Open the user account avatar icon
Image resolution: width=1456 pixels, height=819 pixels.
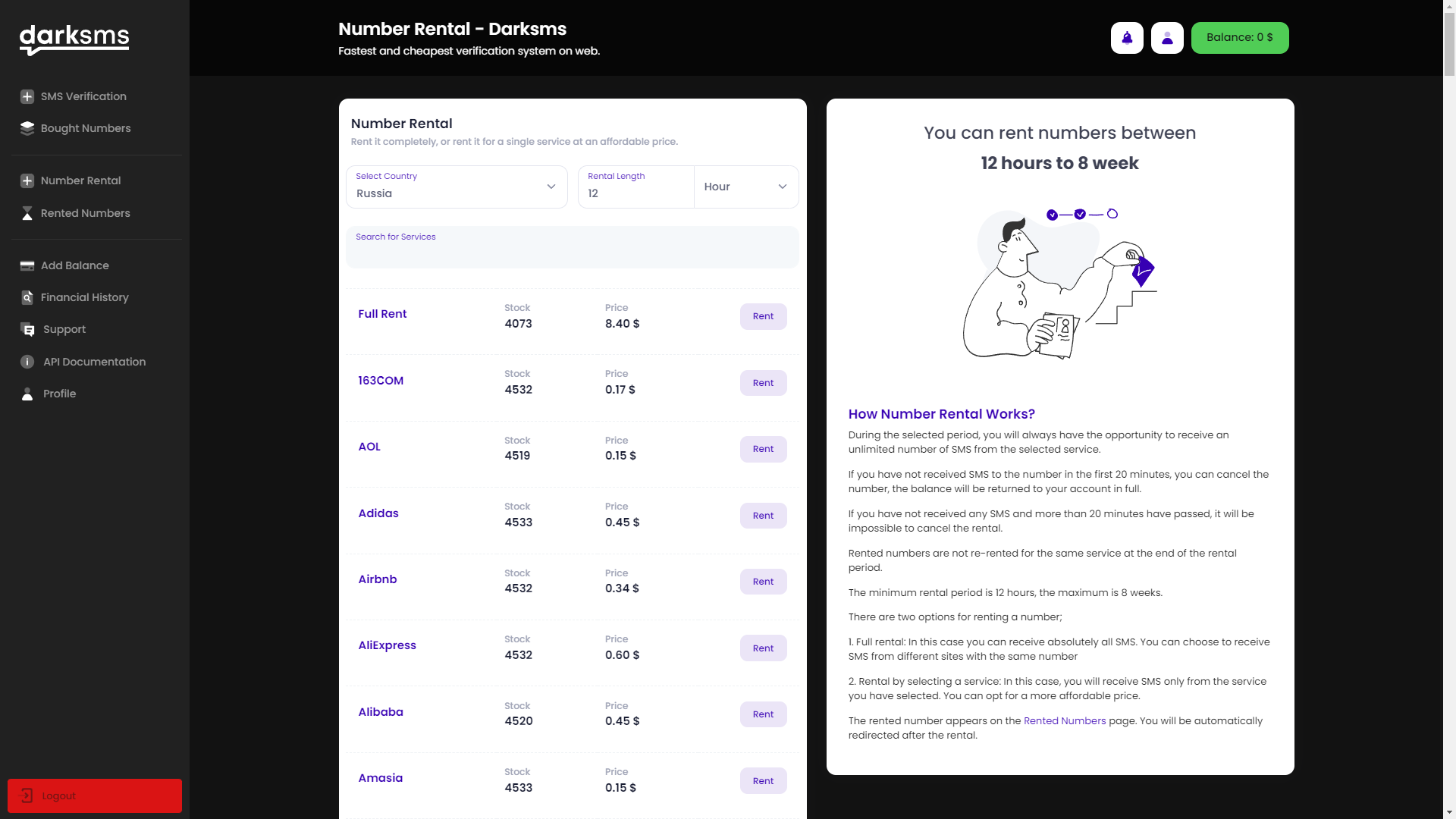[x=1167, y=38]
